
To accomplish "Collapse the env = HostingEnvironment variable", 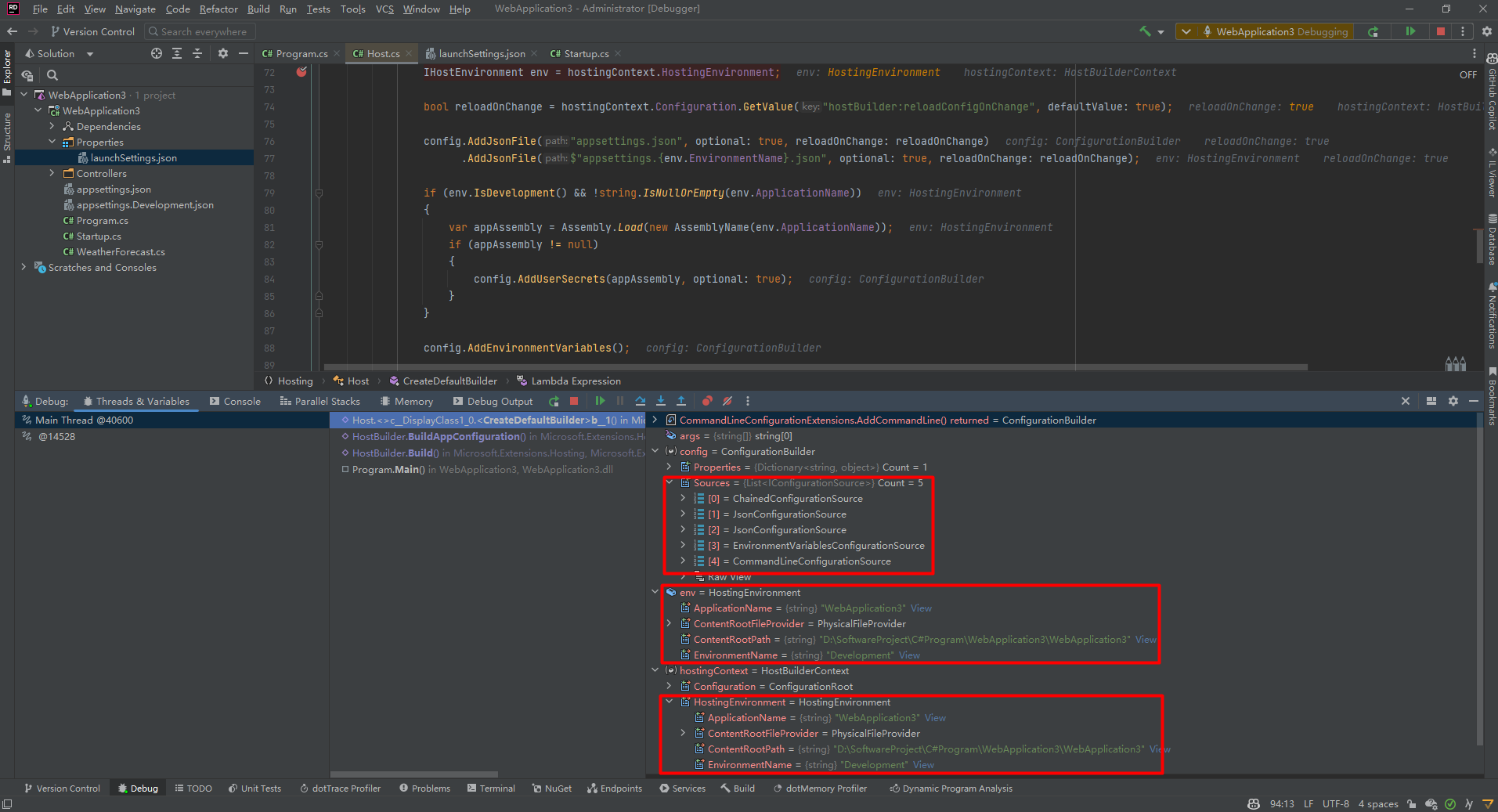I will 656,592.
